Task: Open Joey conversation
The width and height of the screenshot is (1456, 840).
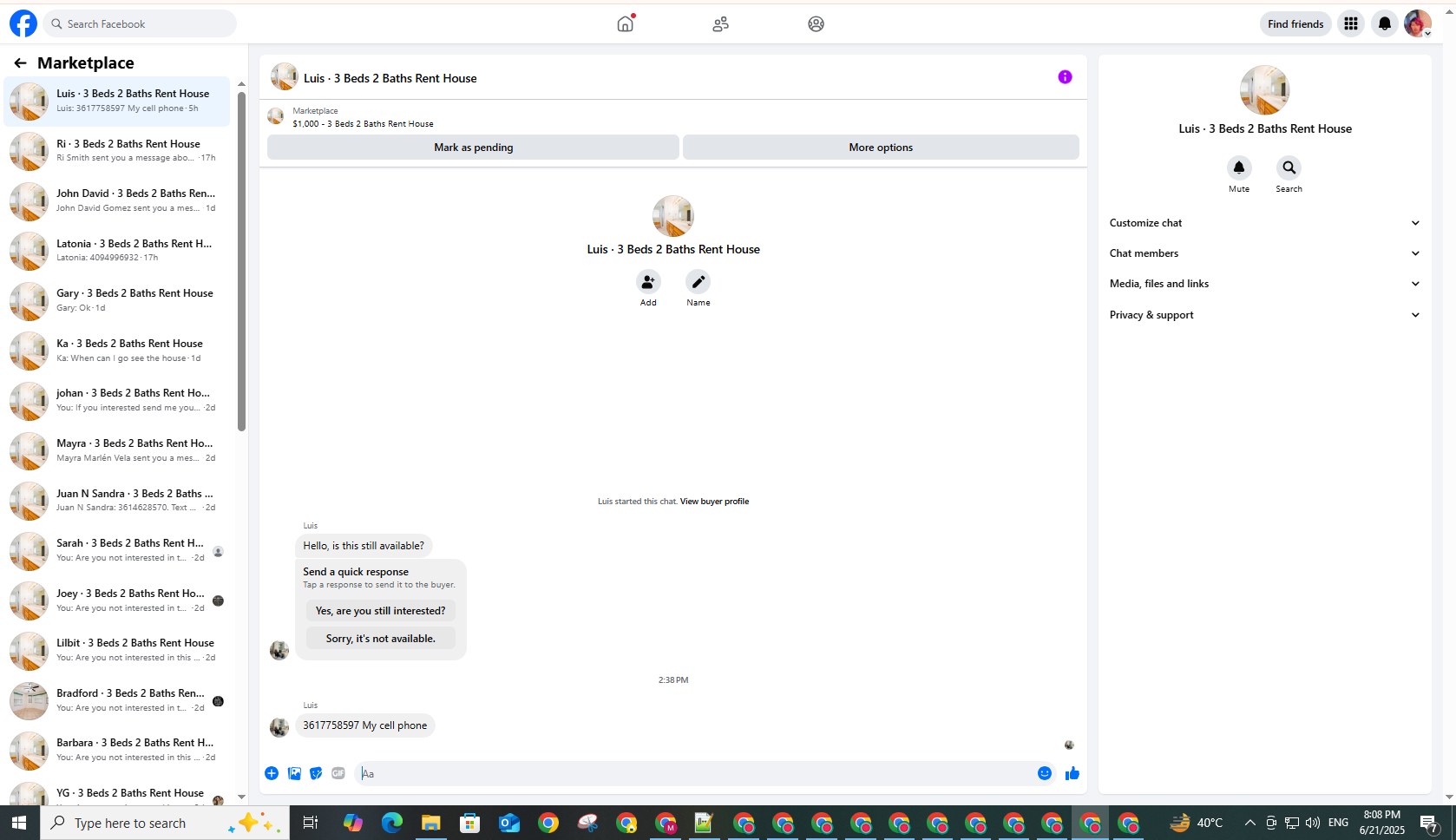Action: 117,600
